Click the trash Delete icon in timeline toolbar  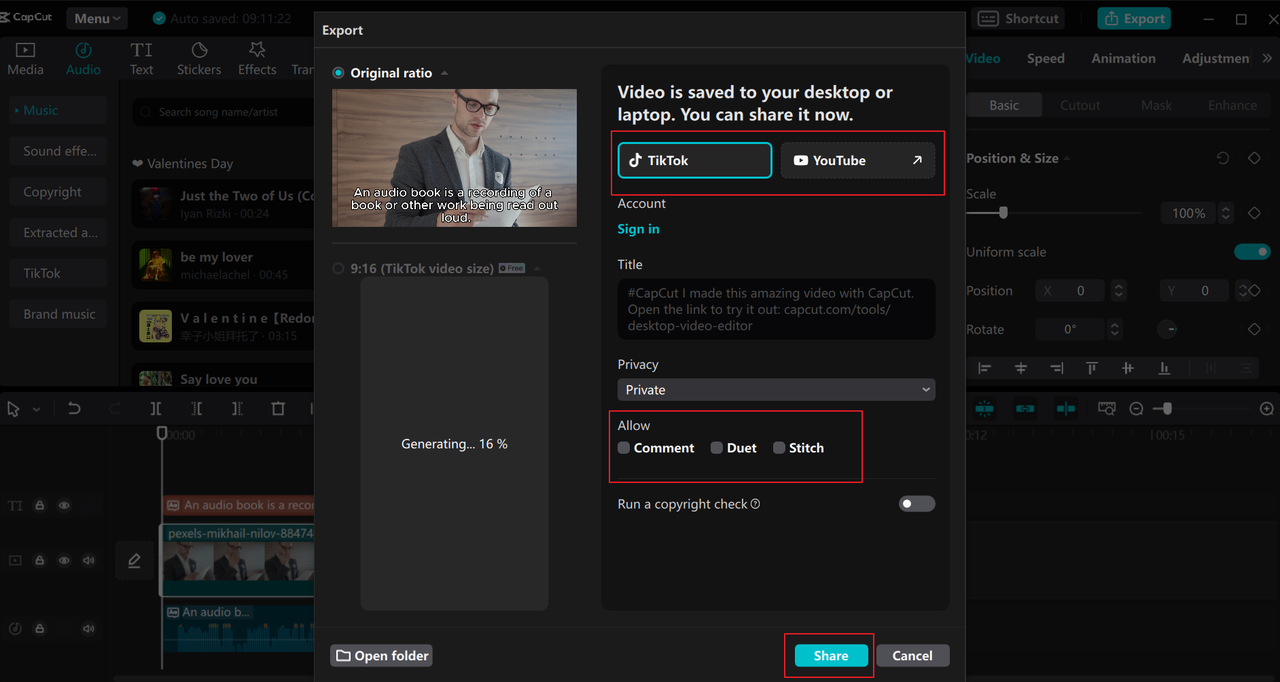click(278, 409)
